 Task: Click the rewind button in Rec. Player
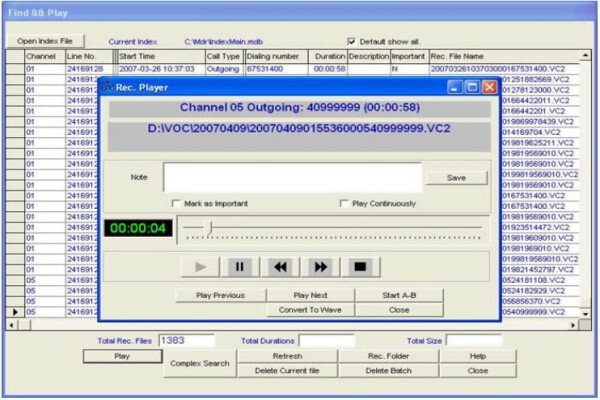pyautogui.click(x=280, y=266)
